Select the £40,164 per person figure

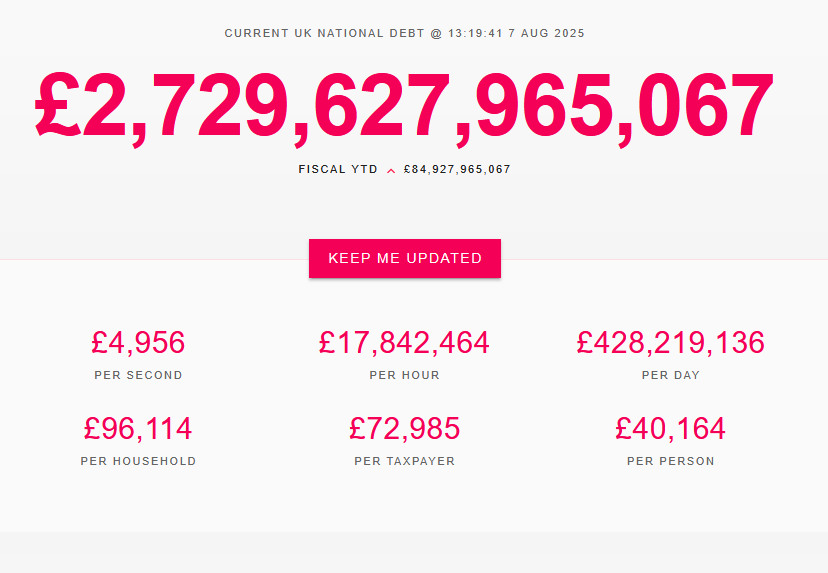click(671, 428)
